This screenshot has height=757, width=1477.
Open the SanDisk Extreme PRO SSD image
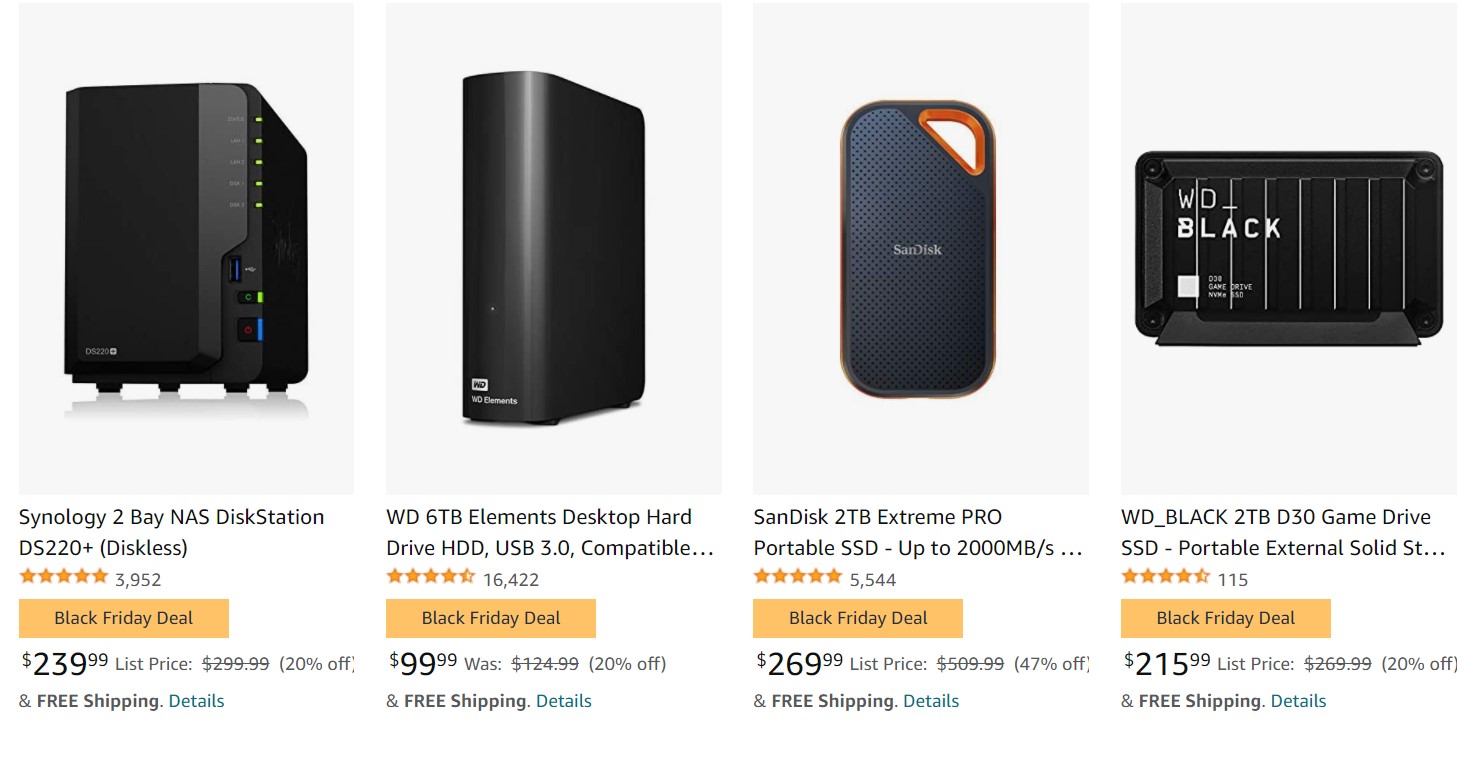[920, 248]
